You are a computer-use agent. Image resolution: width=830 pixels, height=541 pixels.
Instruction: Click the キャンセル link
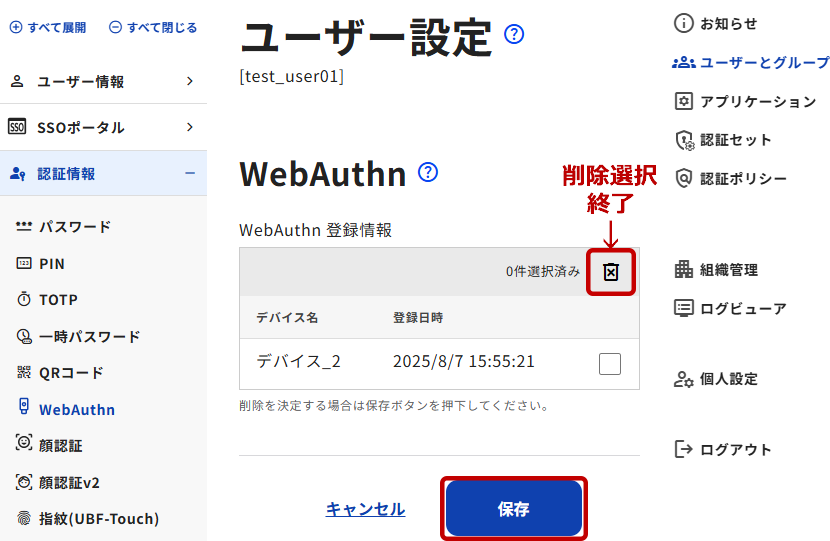point(365,509)
